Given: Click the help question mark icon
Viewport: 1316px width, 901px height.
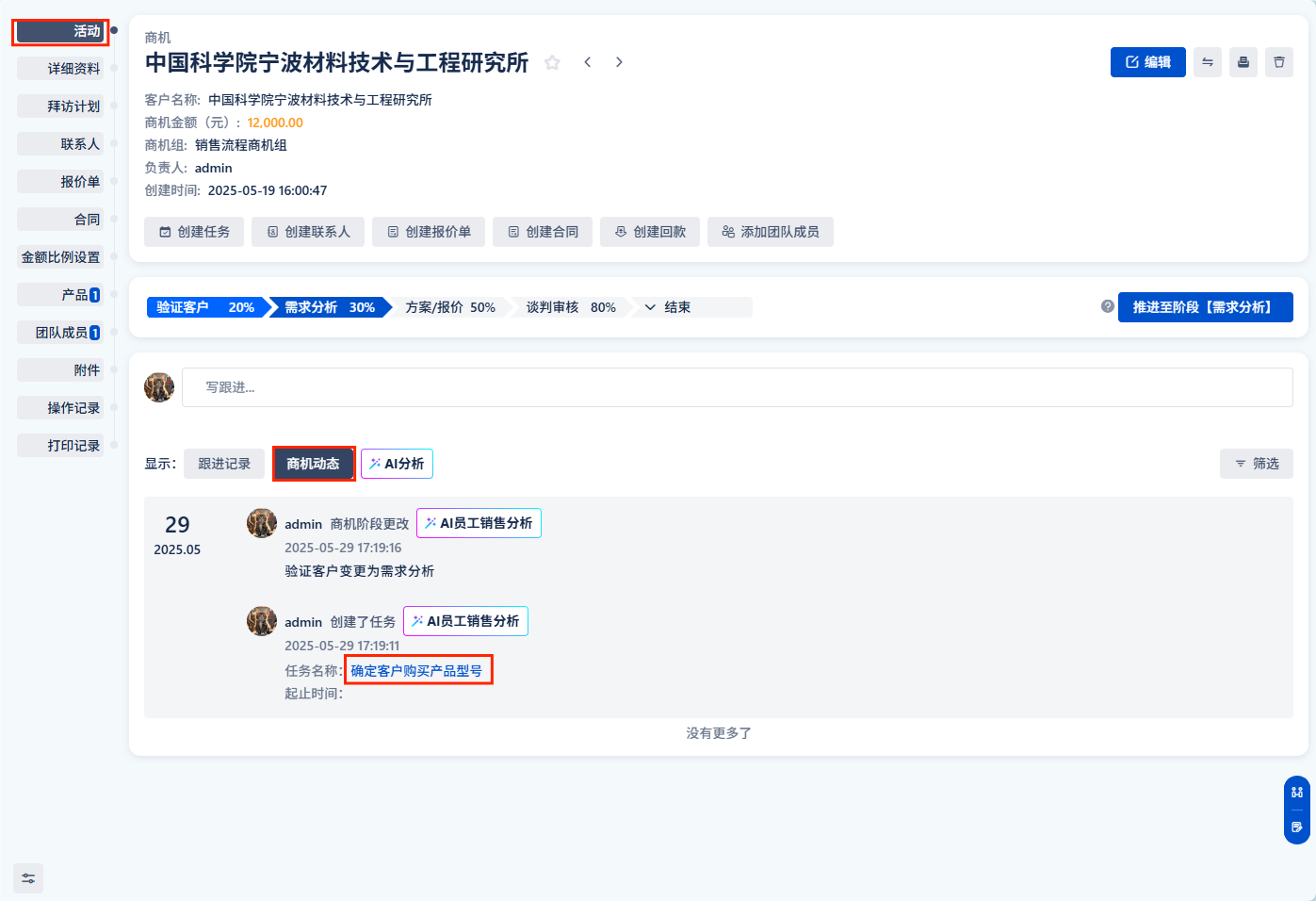Looking at the screenshot, I should [x=1108, y=306].
